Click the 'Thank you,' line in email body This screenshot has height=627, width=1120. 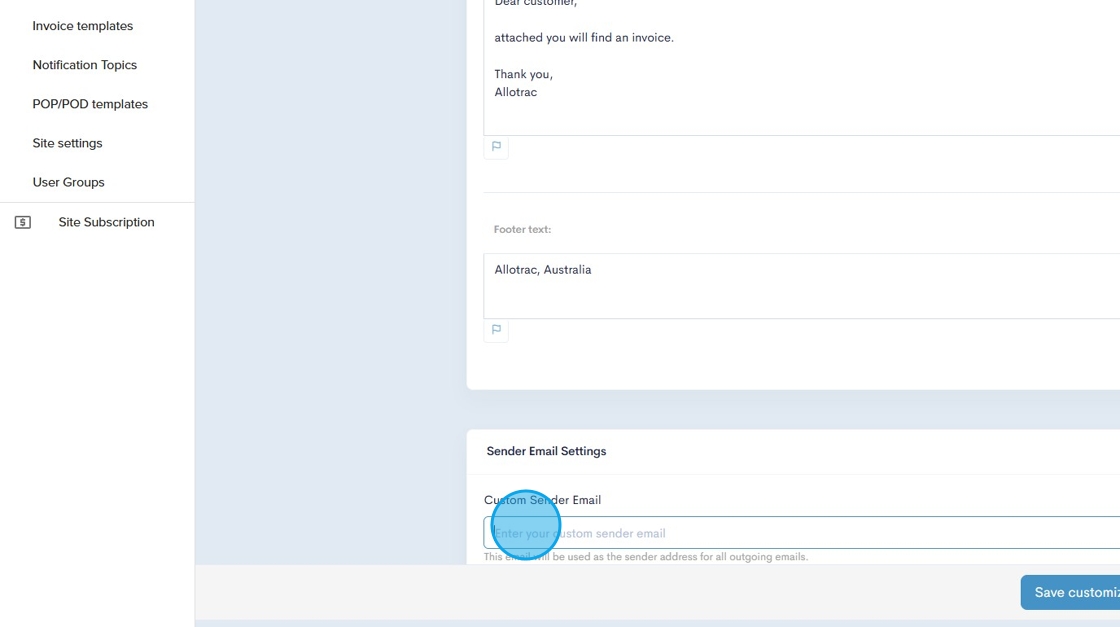tap(523, 74)
